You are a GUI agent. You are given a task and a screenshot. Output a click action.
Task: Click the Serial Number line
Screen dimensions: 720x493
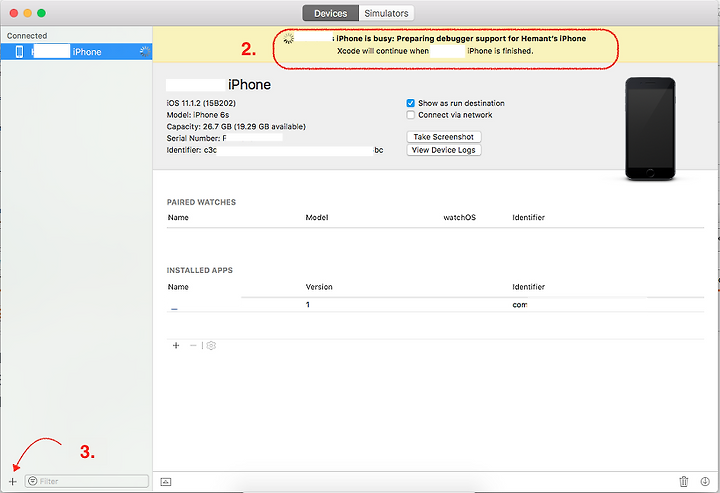click(225, 138)
